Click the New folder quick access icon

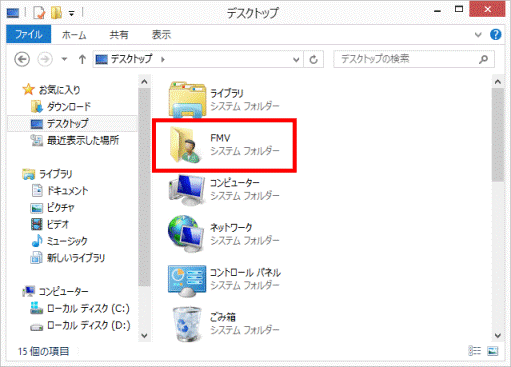click(56, 13)
